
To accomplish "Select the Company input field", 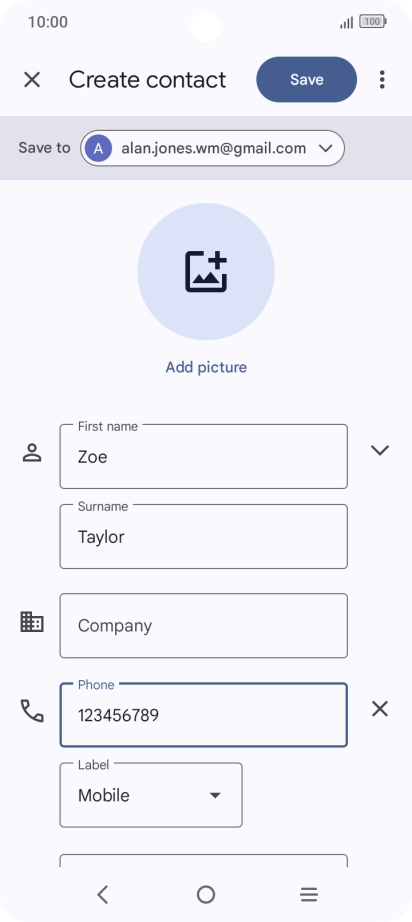I will pos(203,626).
